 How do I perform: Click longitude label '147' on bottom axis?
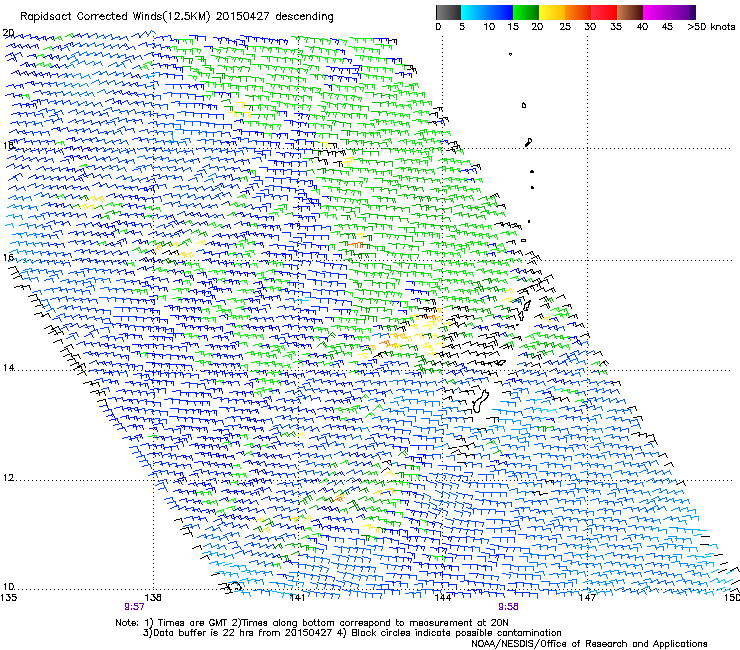(587, 598)
